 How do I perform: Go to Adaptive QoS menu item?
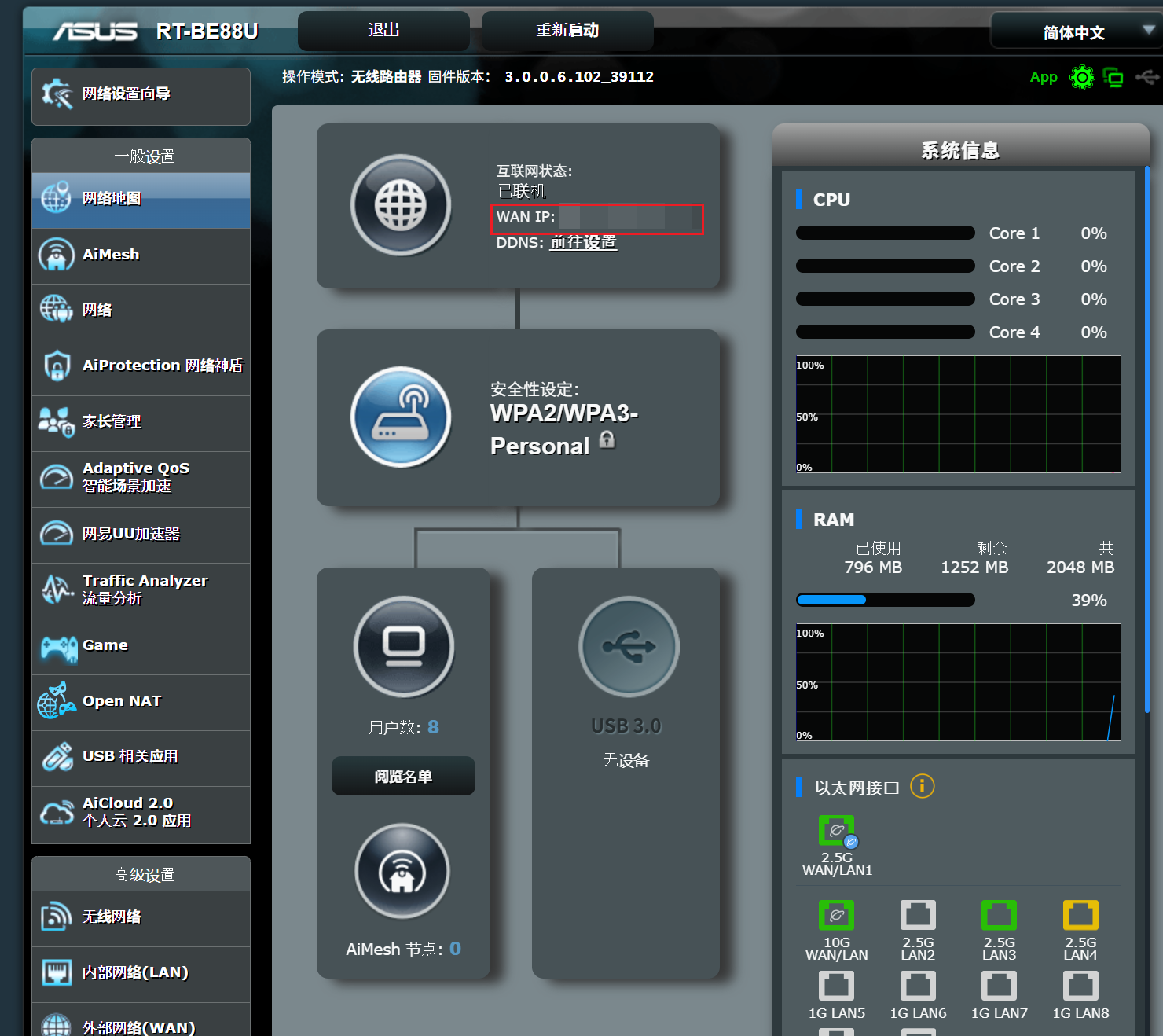tap(141, 478)
